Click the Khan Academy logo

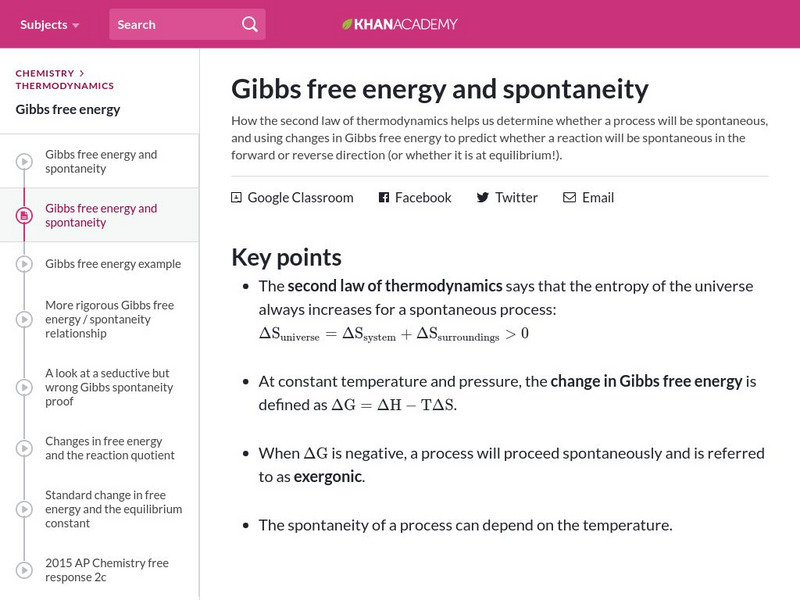point(399,24)
